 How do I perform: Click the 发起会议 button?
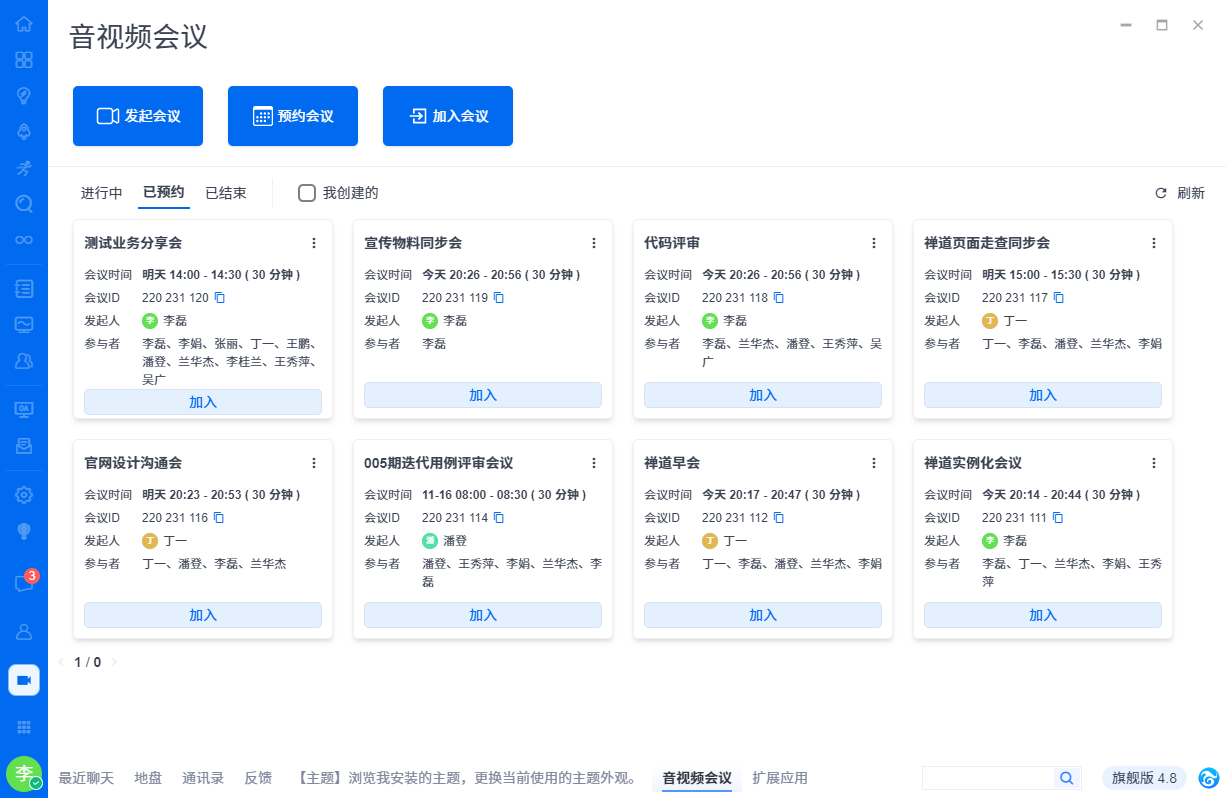(x=138, y=116)
